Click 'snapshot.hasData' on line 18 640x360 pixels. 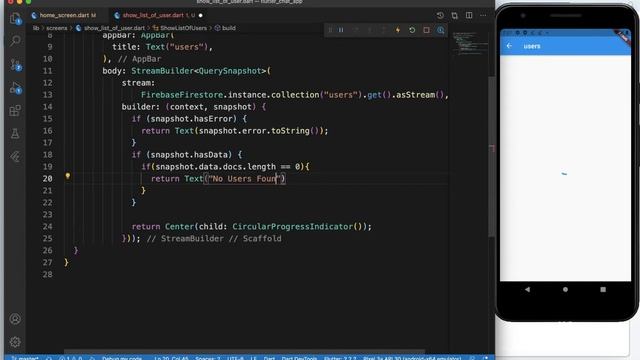[x=189, y=155]
